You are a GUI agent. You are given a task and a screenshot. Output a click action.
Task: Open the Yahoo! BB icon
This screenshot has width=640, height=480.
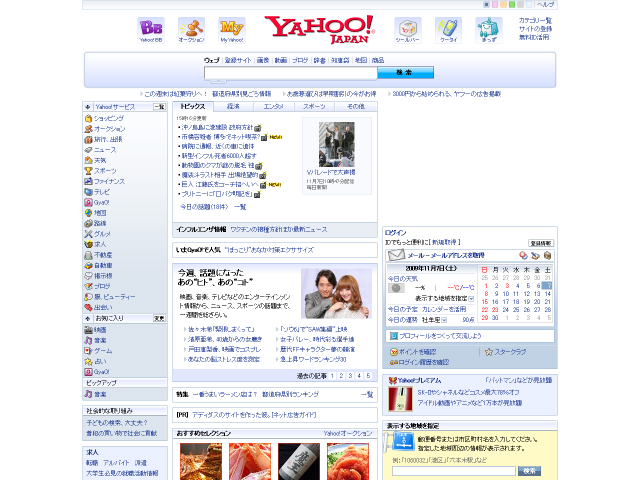click(151, 30)
